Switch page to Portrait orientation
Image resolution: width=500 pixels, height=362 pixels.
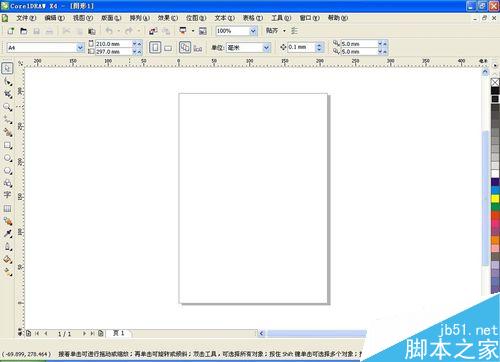[x=155, y=47]
